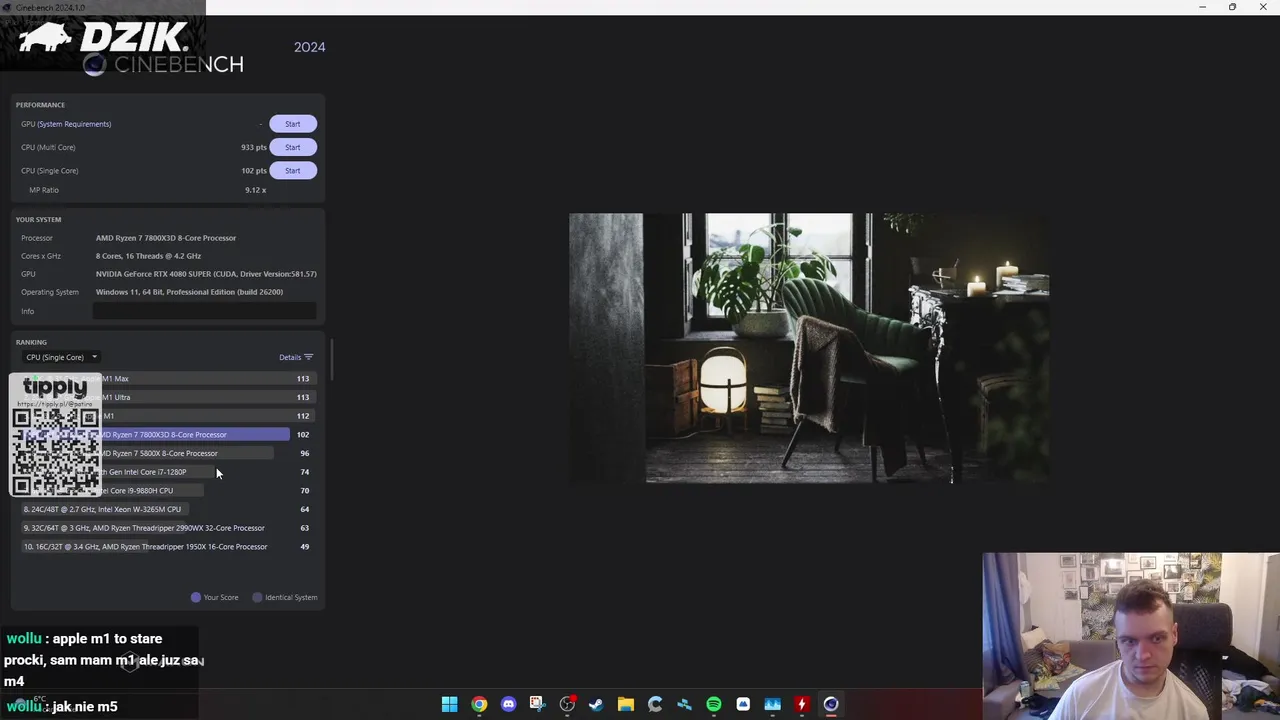Open File Explorer from the taskbar
Viewport: 1280px width, 720px height.
pyautogui.click(x=625, y=704)
